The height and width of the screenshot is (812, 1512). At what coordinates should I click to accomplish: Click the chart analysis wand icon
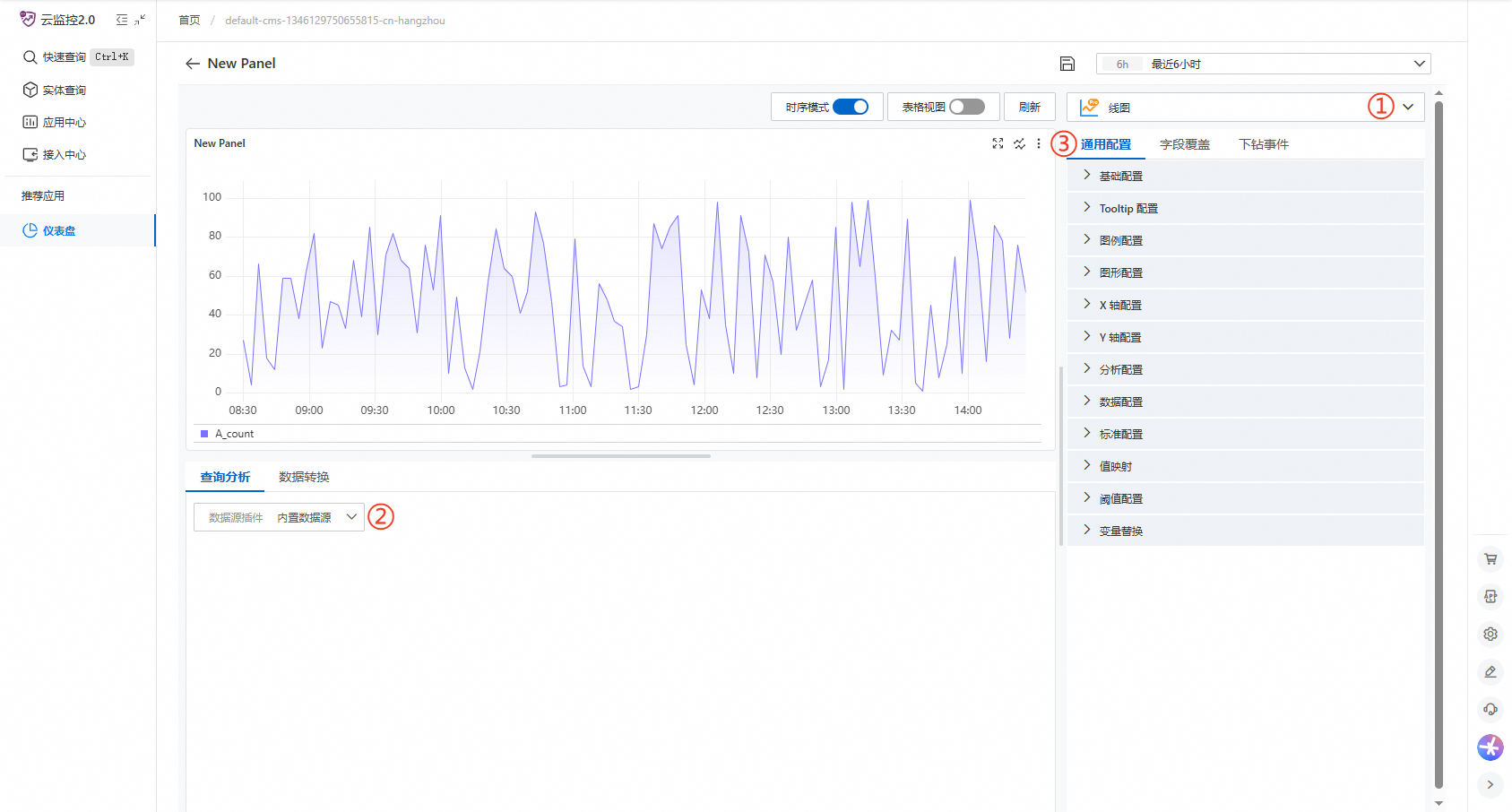tap(1019, 143)
